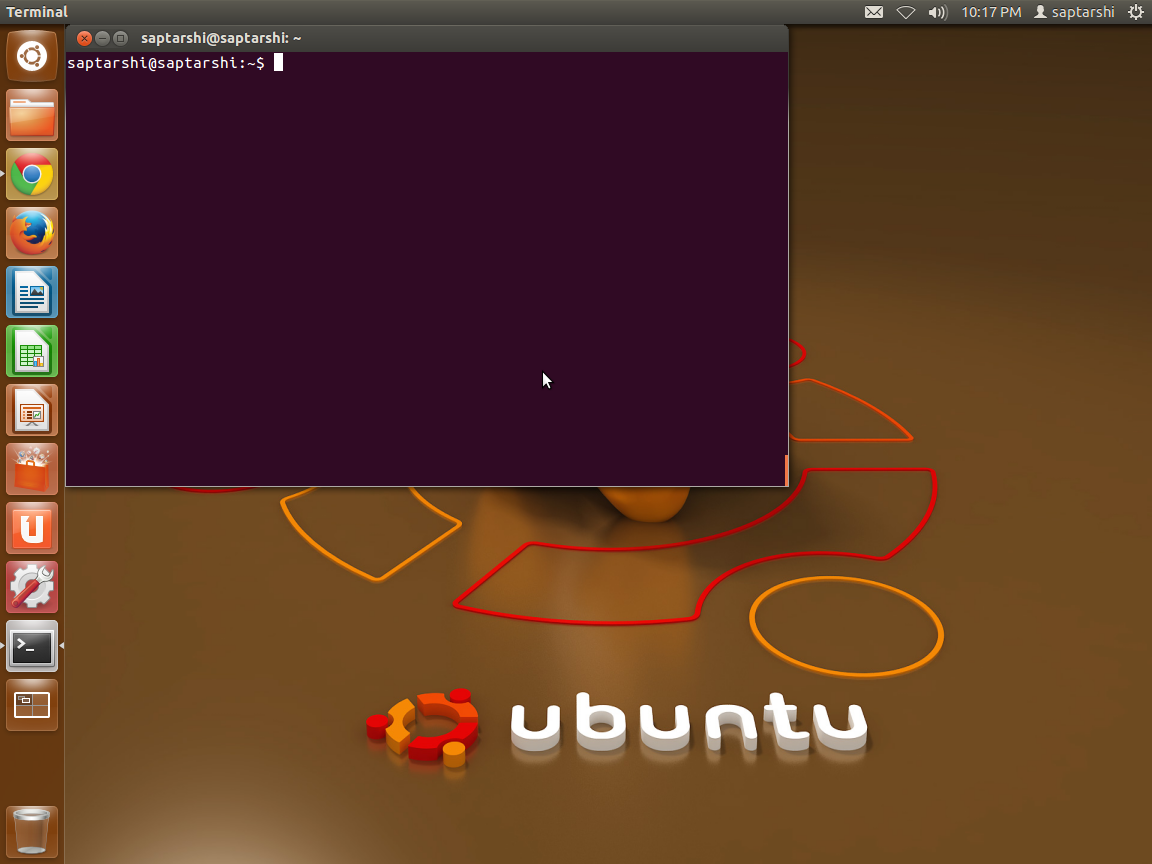Image resolution: width=1152 pixels, height=864 pixels.
Task: Open the clock showing 10:17 PM
Action: point(991,12)
